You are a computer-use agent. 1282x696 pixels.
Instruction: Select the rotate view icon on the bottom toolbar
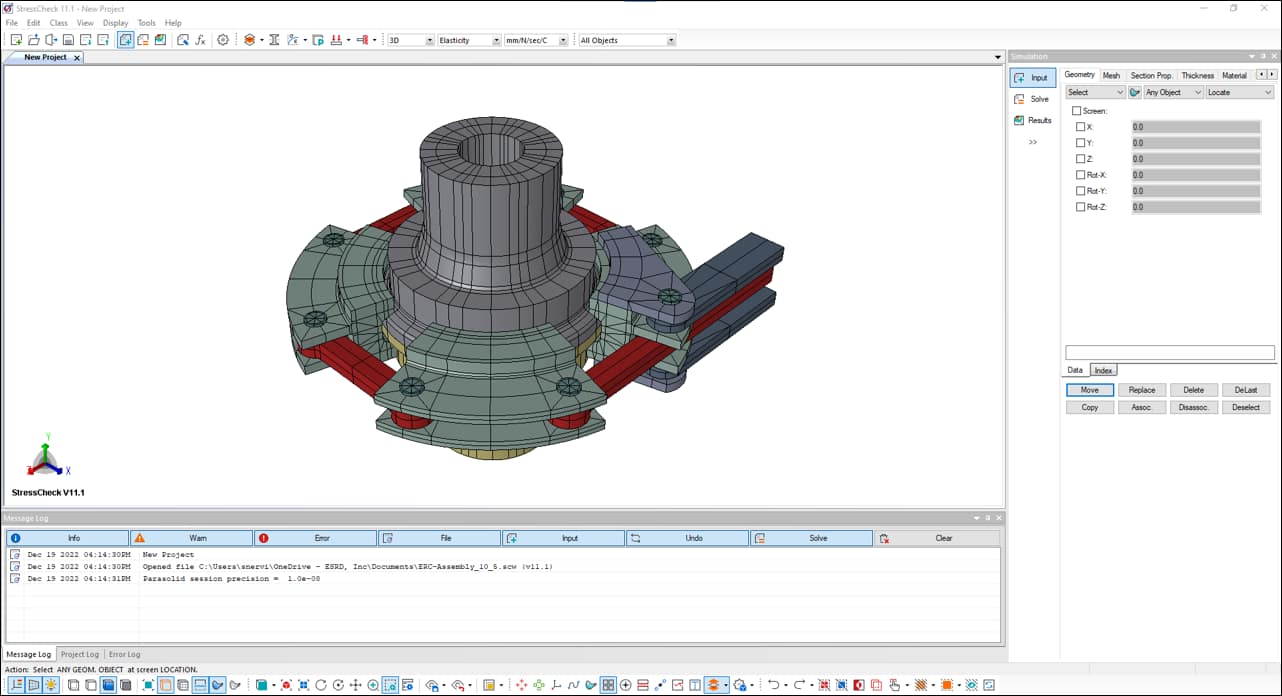320,686
